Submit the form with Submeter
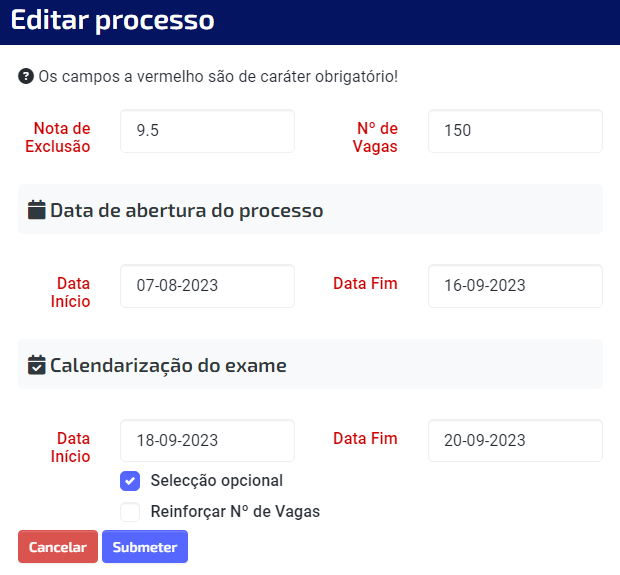 point(145,547)
